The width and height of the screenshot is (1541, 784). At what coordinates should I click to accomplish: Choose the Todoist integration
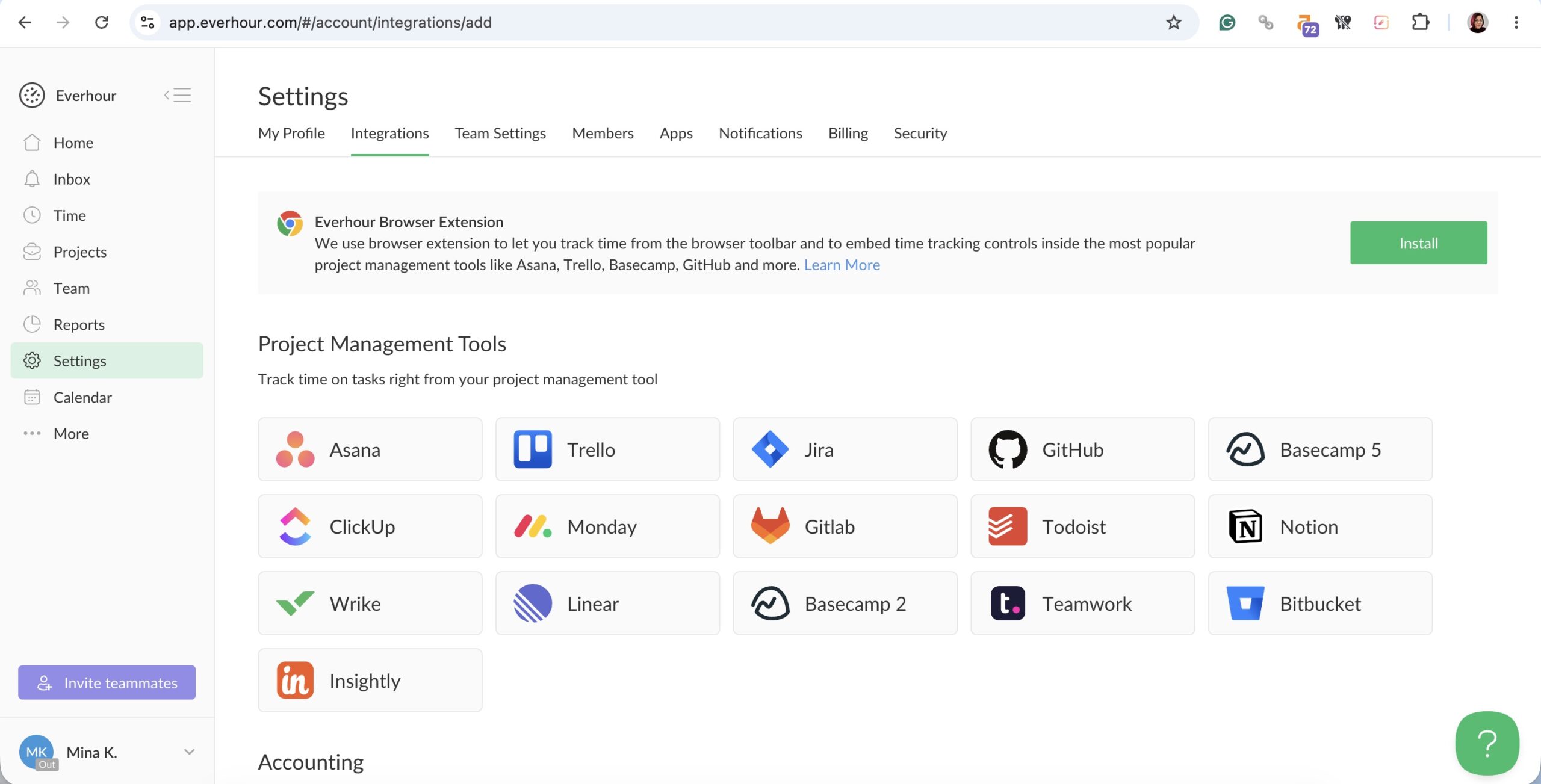coord(1082,526)
